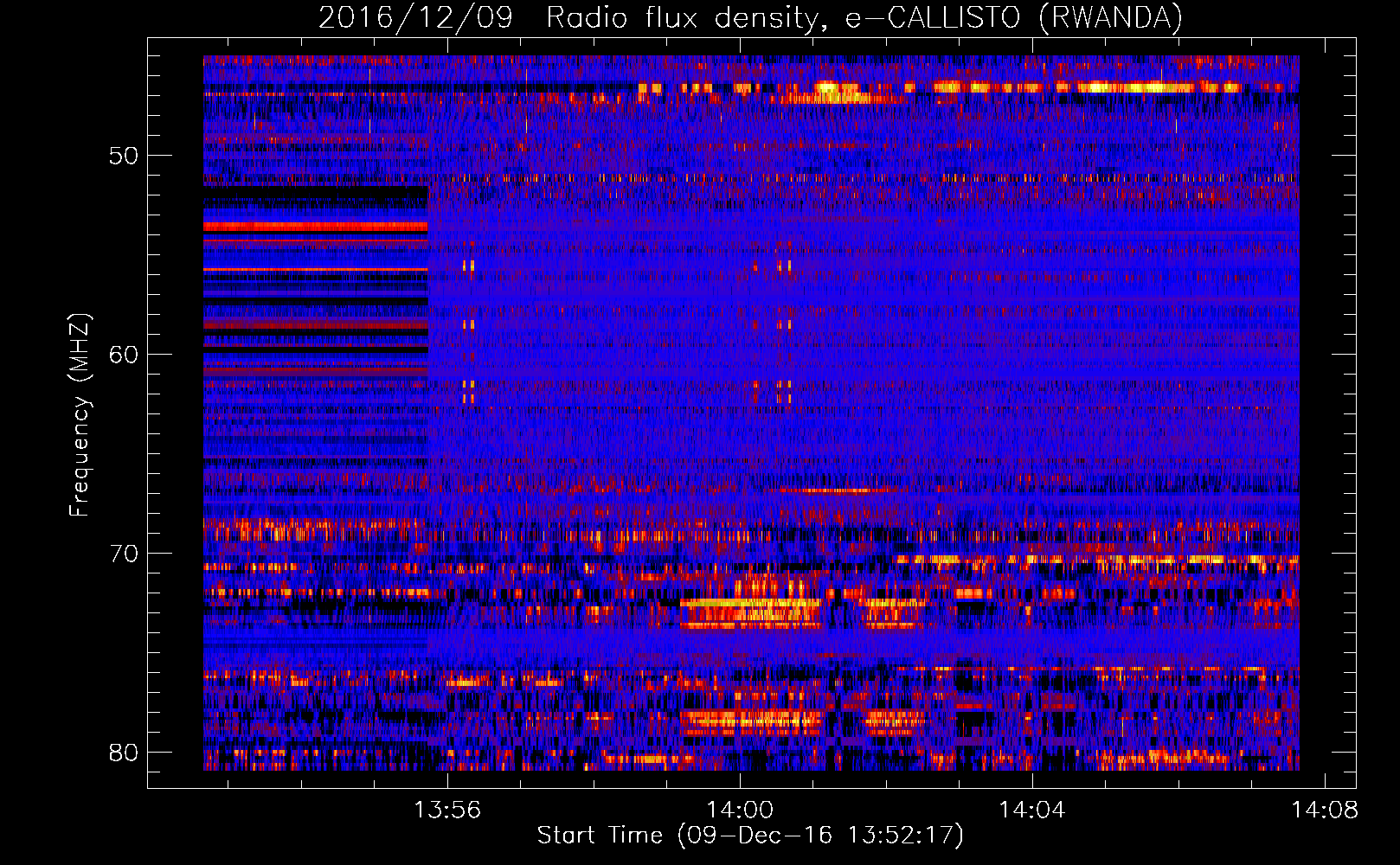Select the 'Frequency (MHZ)' y-axis label
1400x865 pixels.
coord(80,415)
